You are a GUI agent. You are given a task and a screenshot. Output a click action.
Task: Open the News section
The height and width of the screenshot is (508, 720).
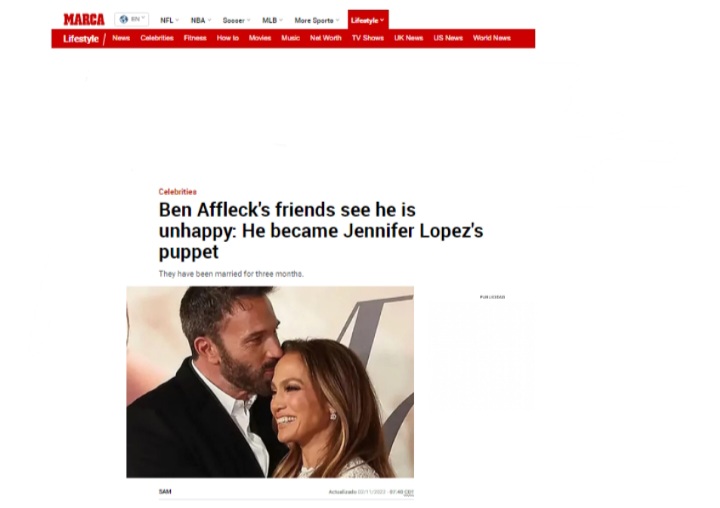(121, 38)
